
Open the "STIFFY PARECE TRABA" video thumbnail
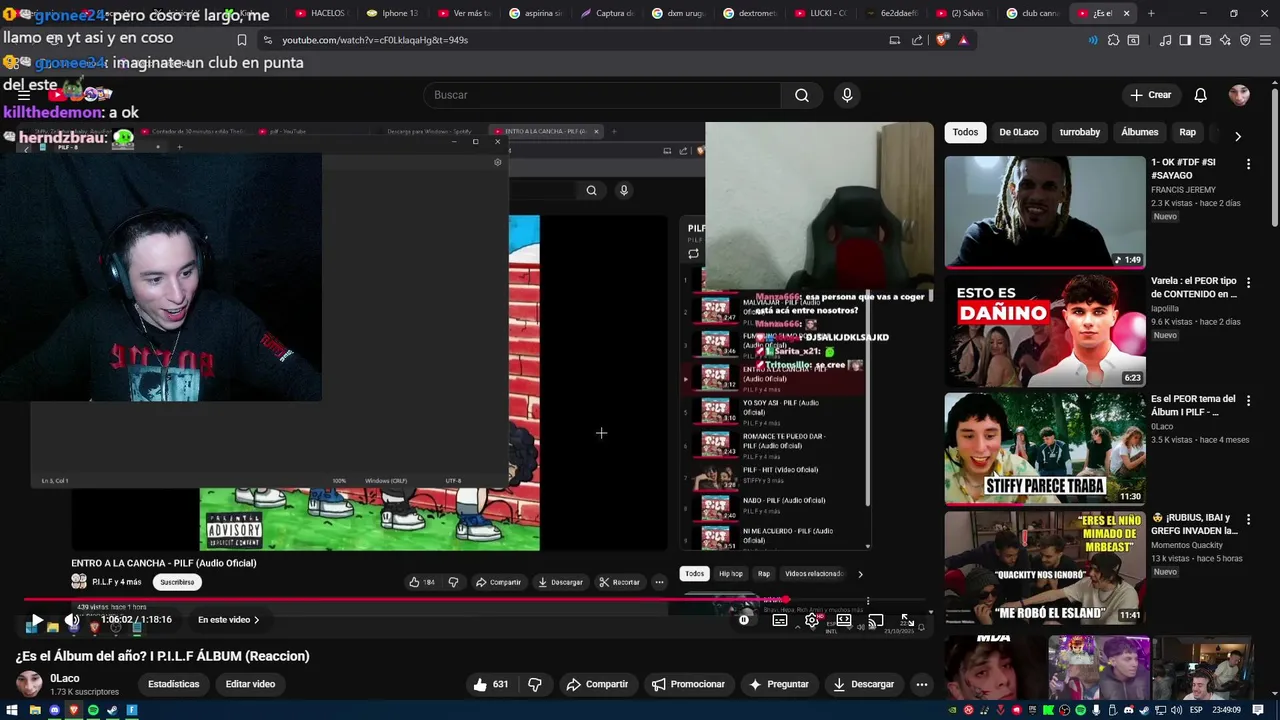click(1045, 448)
